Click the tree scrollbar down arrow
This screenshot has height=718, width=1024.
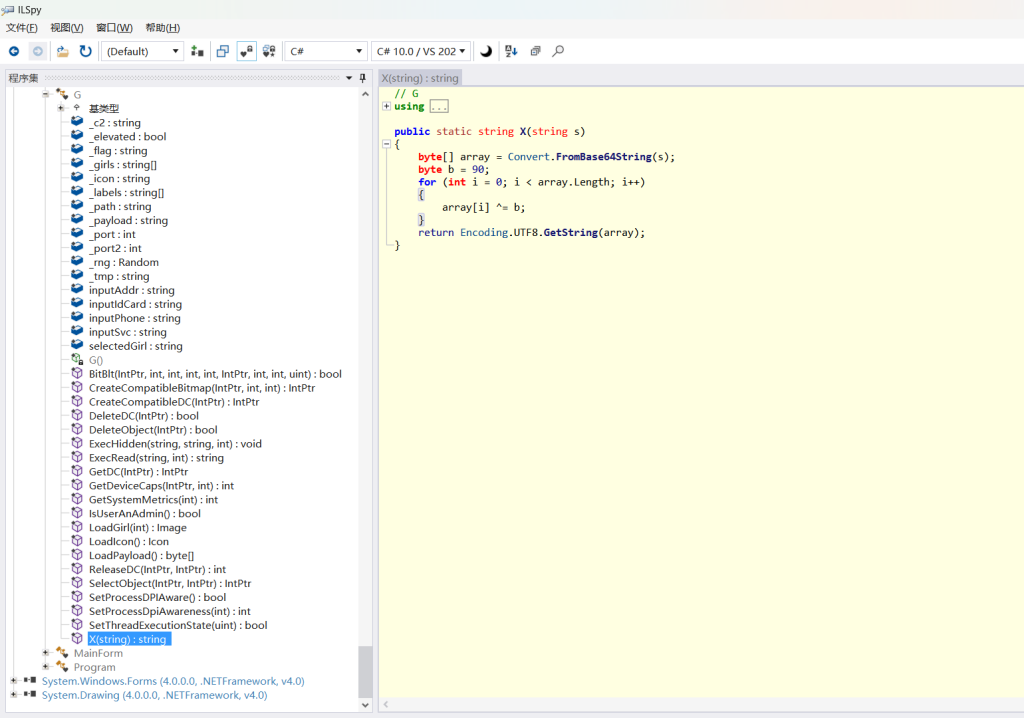point(365,705)
